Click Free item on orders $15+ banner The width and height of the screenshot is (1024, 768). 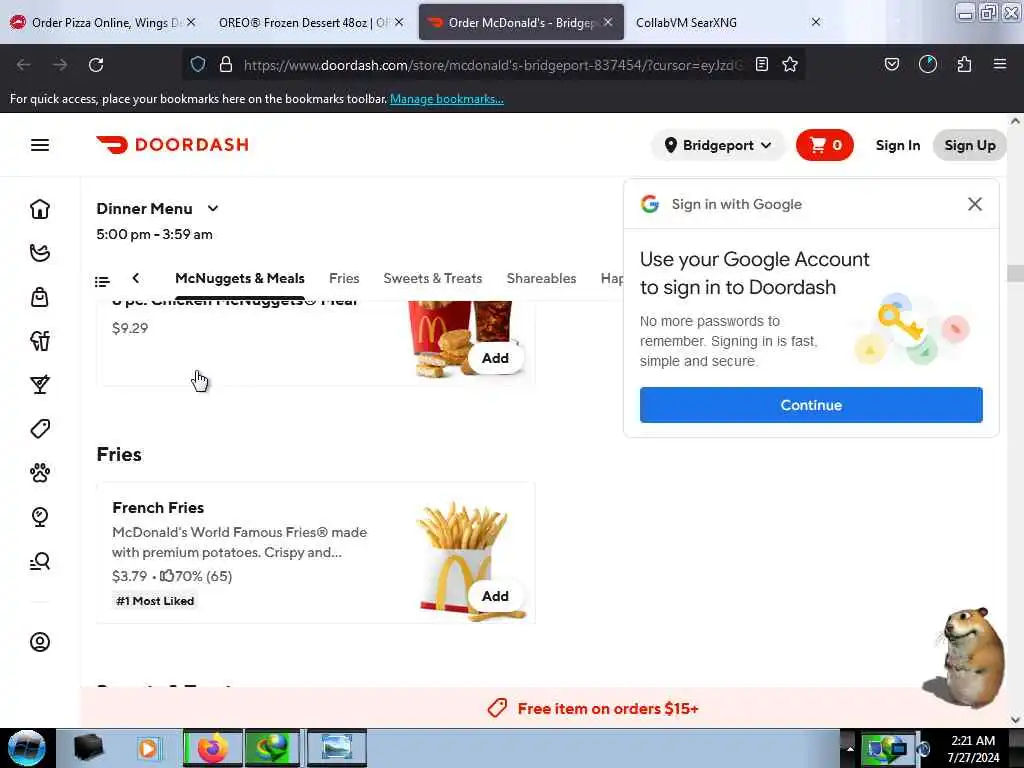tap(593, 709)
